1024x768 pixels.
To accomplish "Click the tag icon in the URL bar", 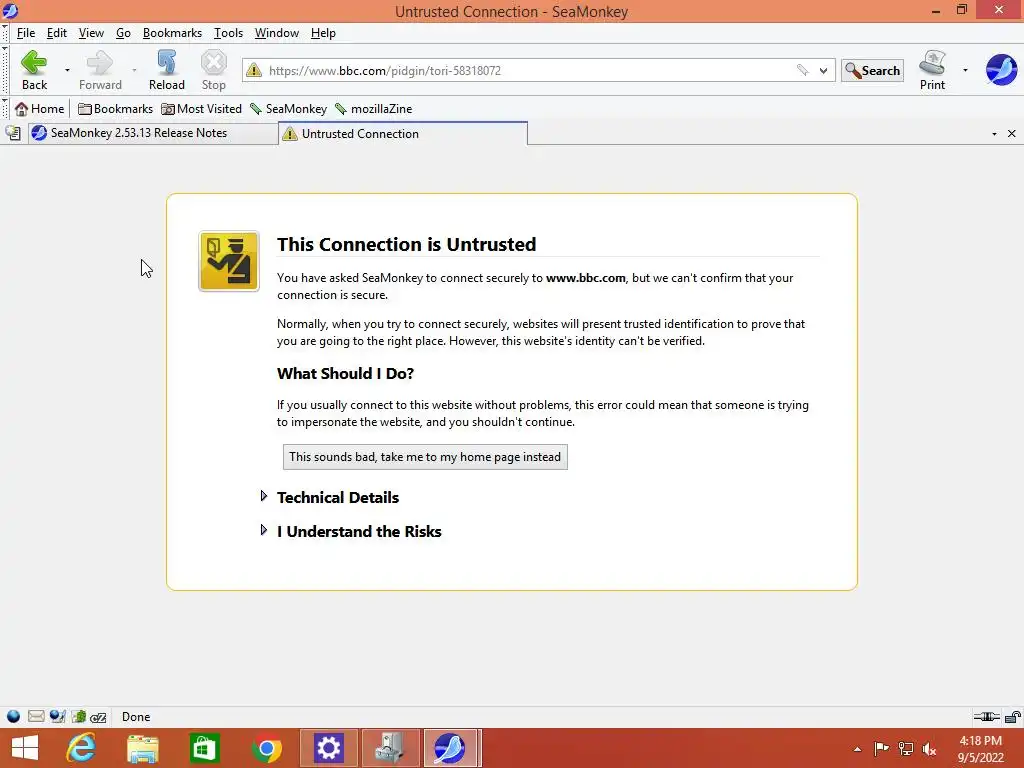I will 803,70.
